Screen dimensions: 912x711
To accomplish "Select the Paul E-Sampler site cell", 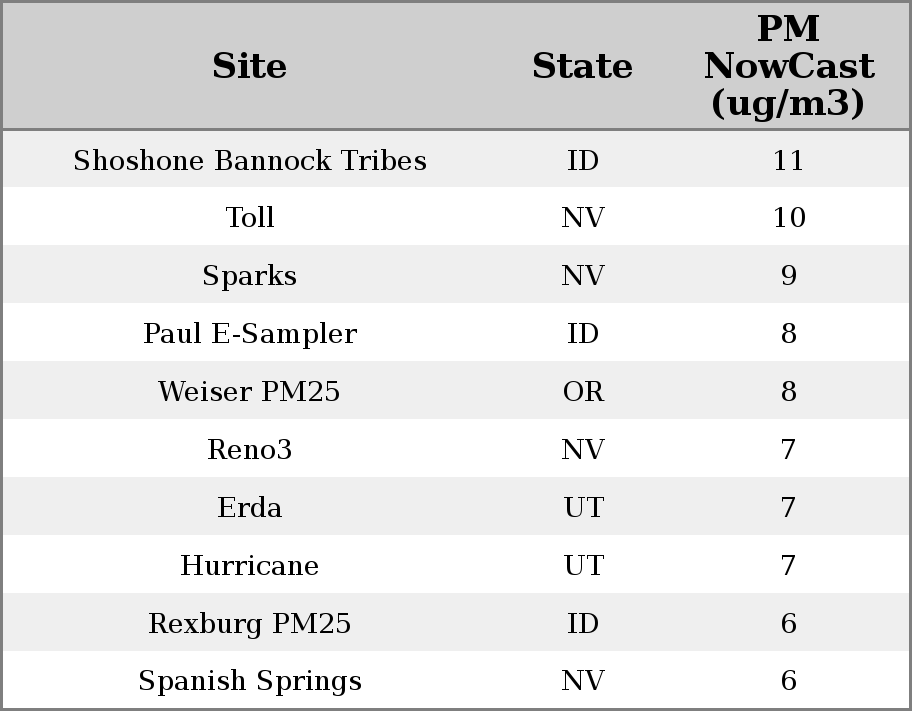I will [x=250, y=334].
